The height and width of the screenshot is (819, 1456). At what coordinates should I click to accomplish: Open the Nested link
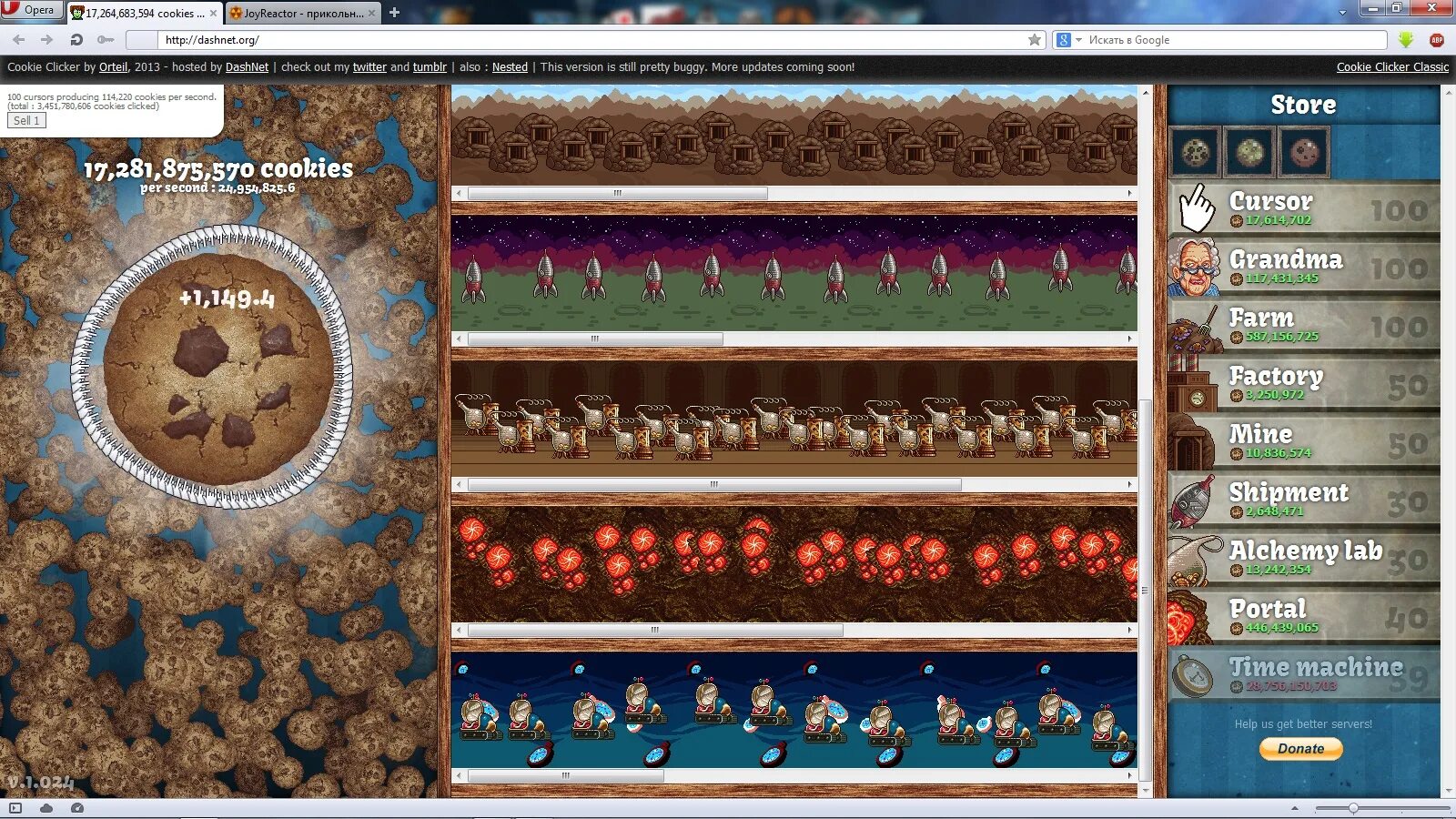(510, 67)
